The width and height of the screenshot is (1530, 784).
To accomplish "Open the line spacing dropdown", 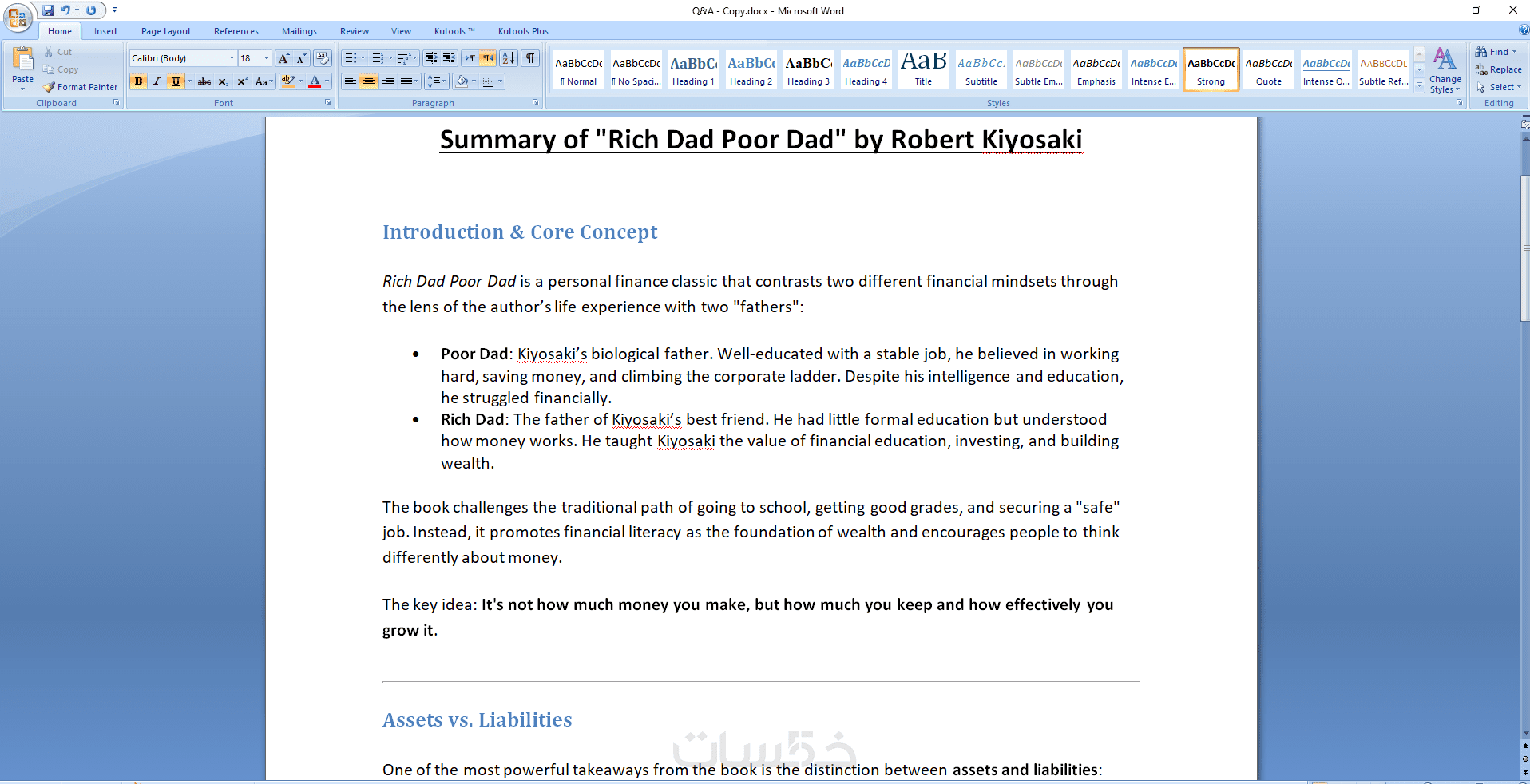I will [436, 81].
